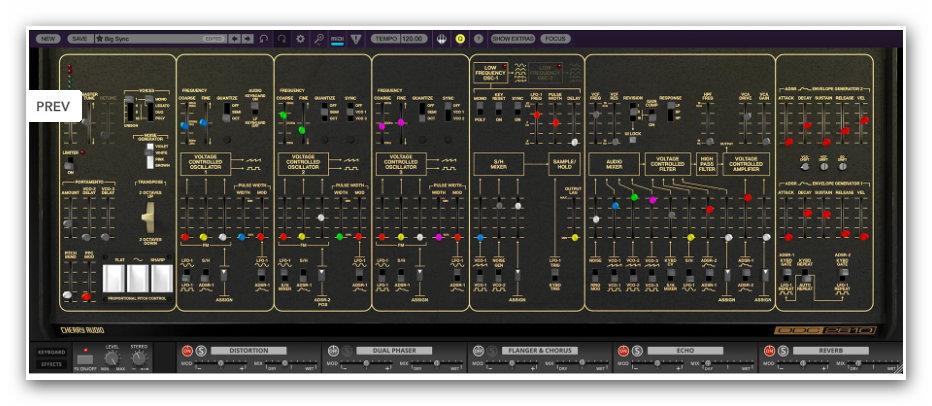Toggle DUAL PHASER power button

point(332,351)
